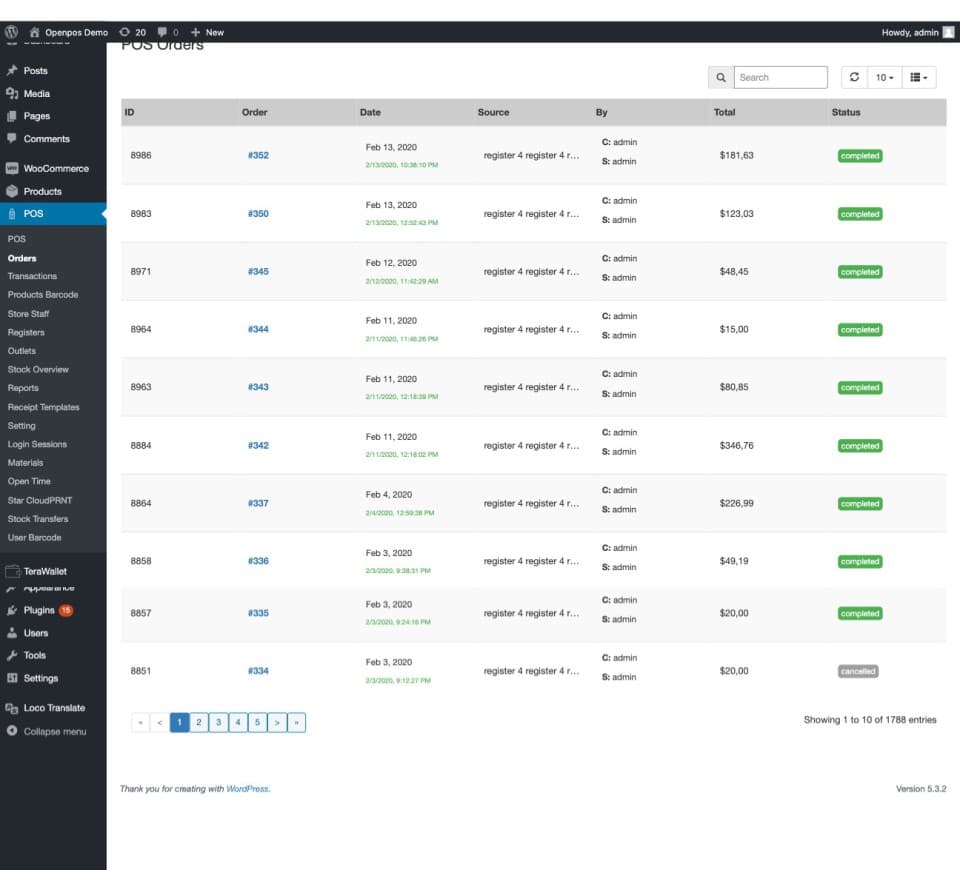This screenshot has width=960, height=870.
Task: Open the TeraWallet menu
Action: (45, 571)
